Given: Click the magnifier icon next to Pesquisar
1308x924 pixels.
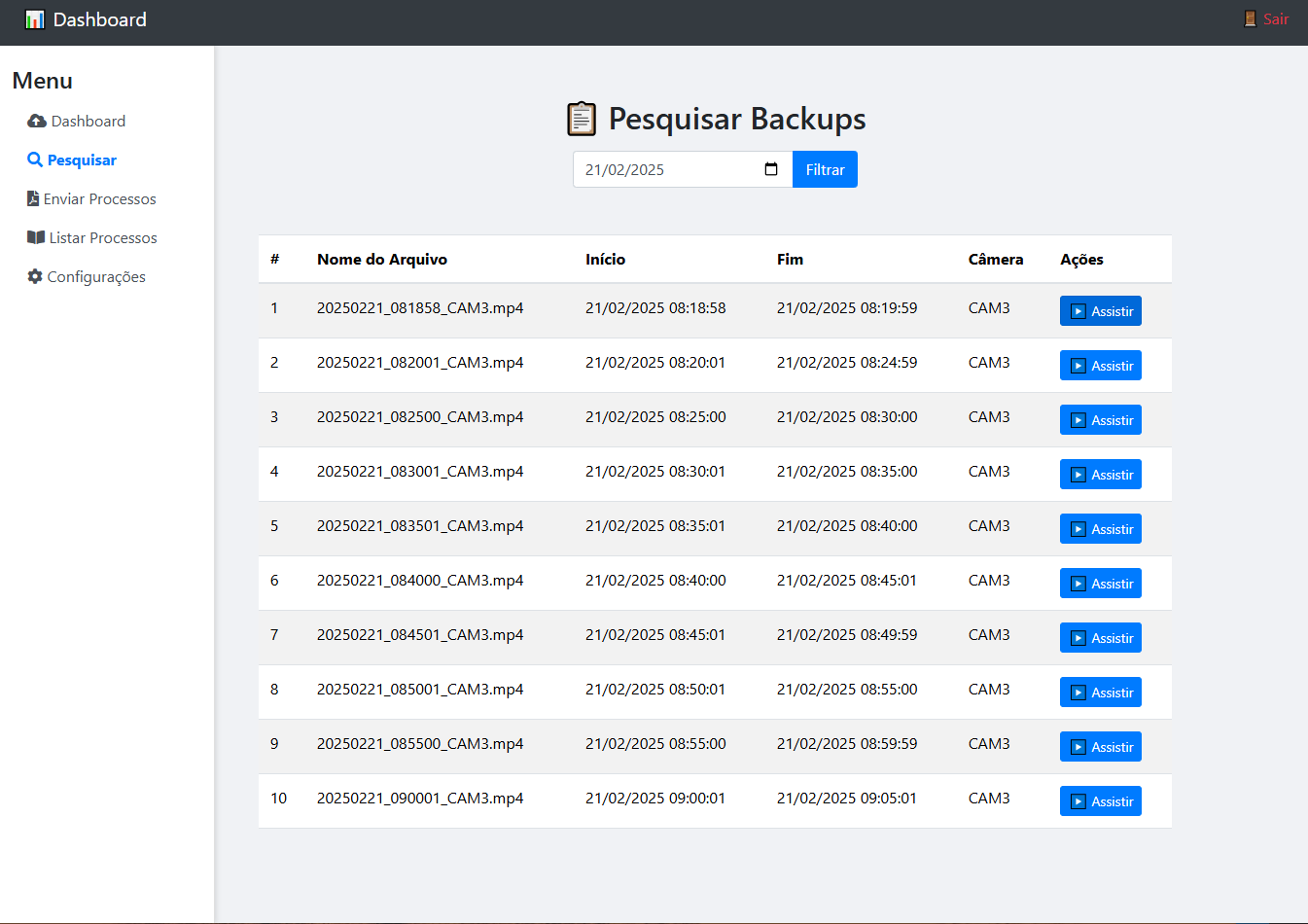Looking at the screenshot, I should 35,160.
